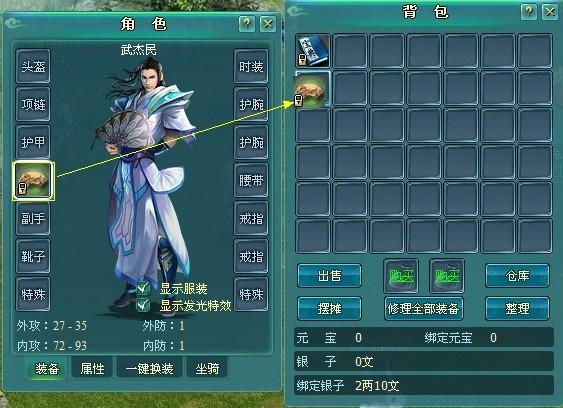Switch to the 坐骑 tab
This screenshot has width=563, height=408.
coord(207,368)
